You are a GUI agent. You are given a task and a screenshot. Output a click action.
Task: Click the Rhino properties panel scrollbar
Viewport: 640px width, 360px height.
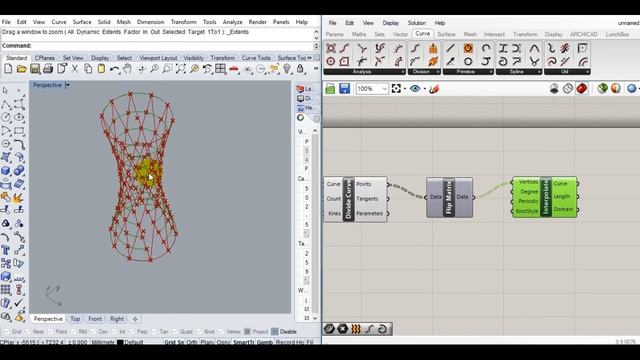pyautogui.click(x=315, y=224)
